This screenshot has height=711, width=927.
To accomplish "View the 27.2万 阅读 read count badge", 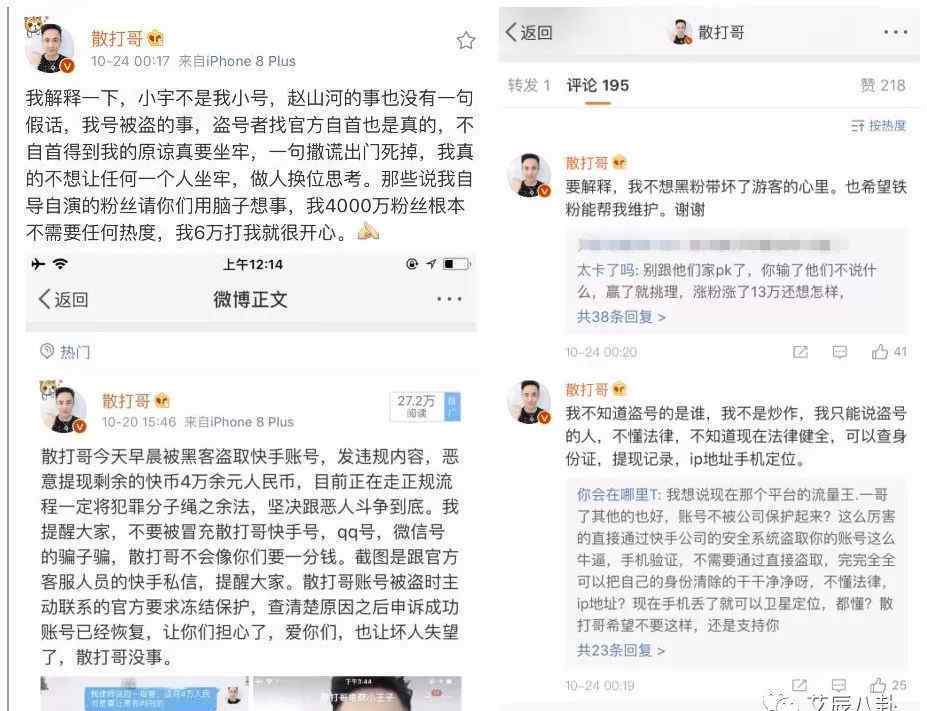I will click(x=417, y=406).
